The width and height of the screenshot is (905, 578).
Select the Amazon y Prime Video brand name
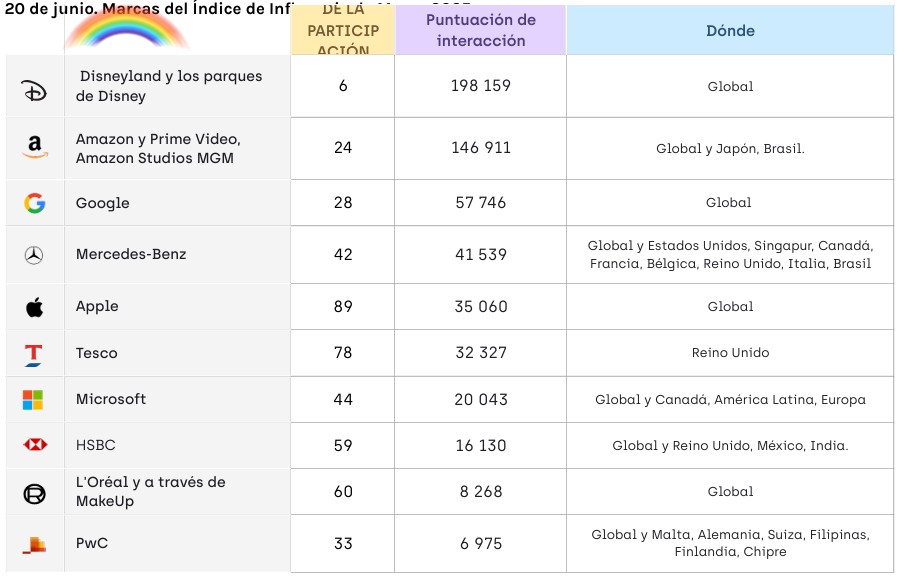pos(158,148)
